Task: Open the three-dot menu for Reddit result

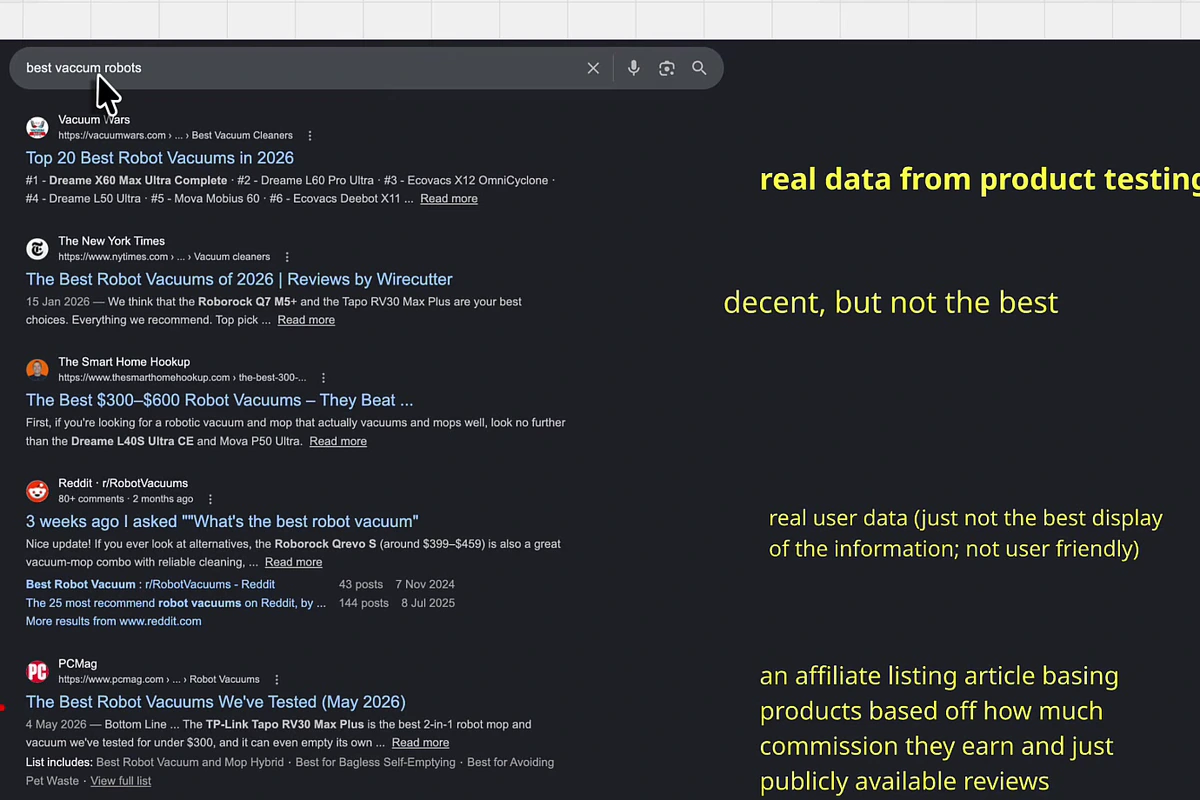Action: point(210,499)
